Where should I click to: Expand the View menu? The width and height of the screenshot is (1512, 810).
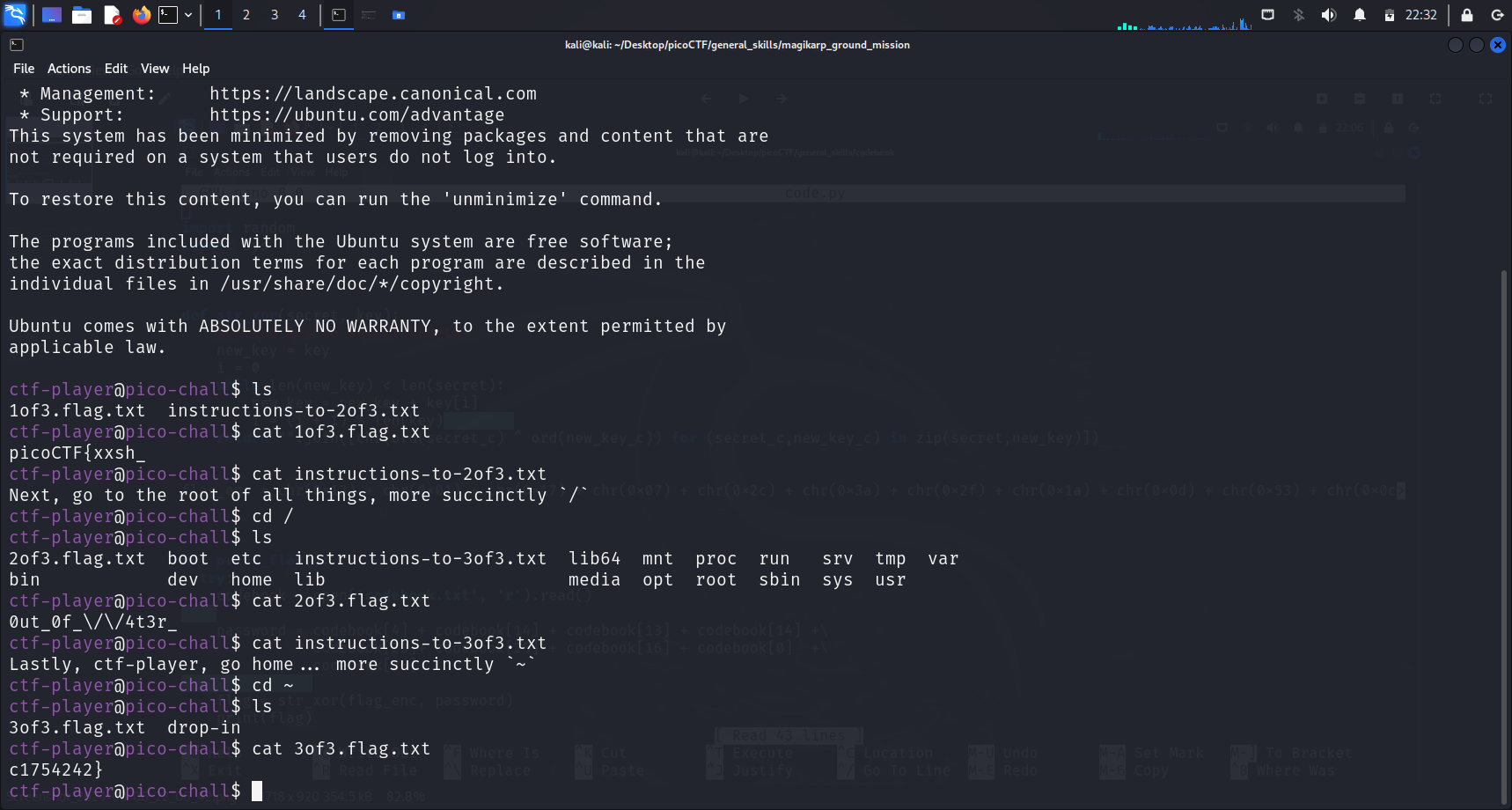[154, 69]
